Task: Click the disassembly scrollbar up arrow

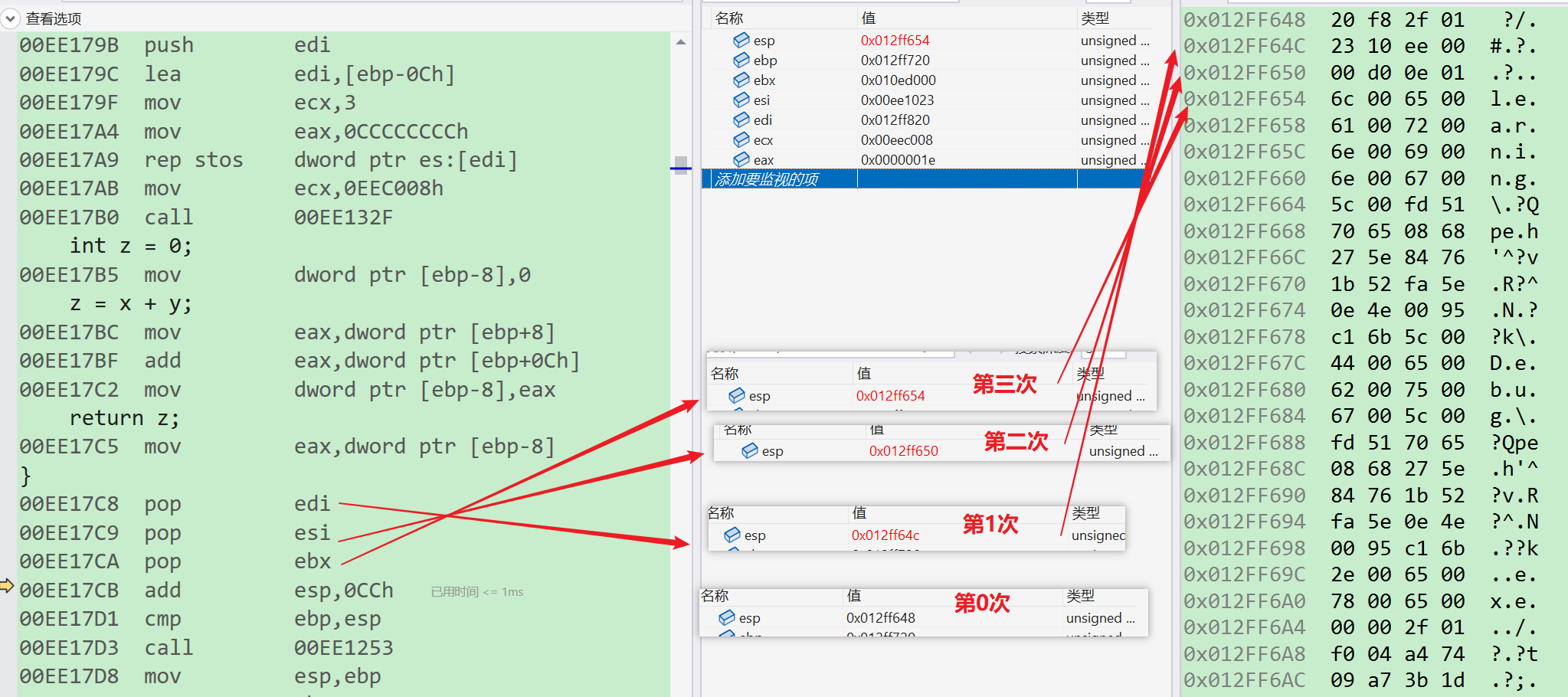Action: click(680, 42)
